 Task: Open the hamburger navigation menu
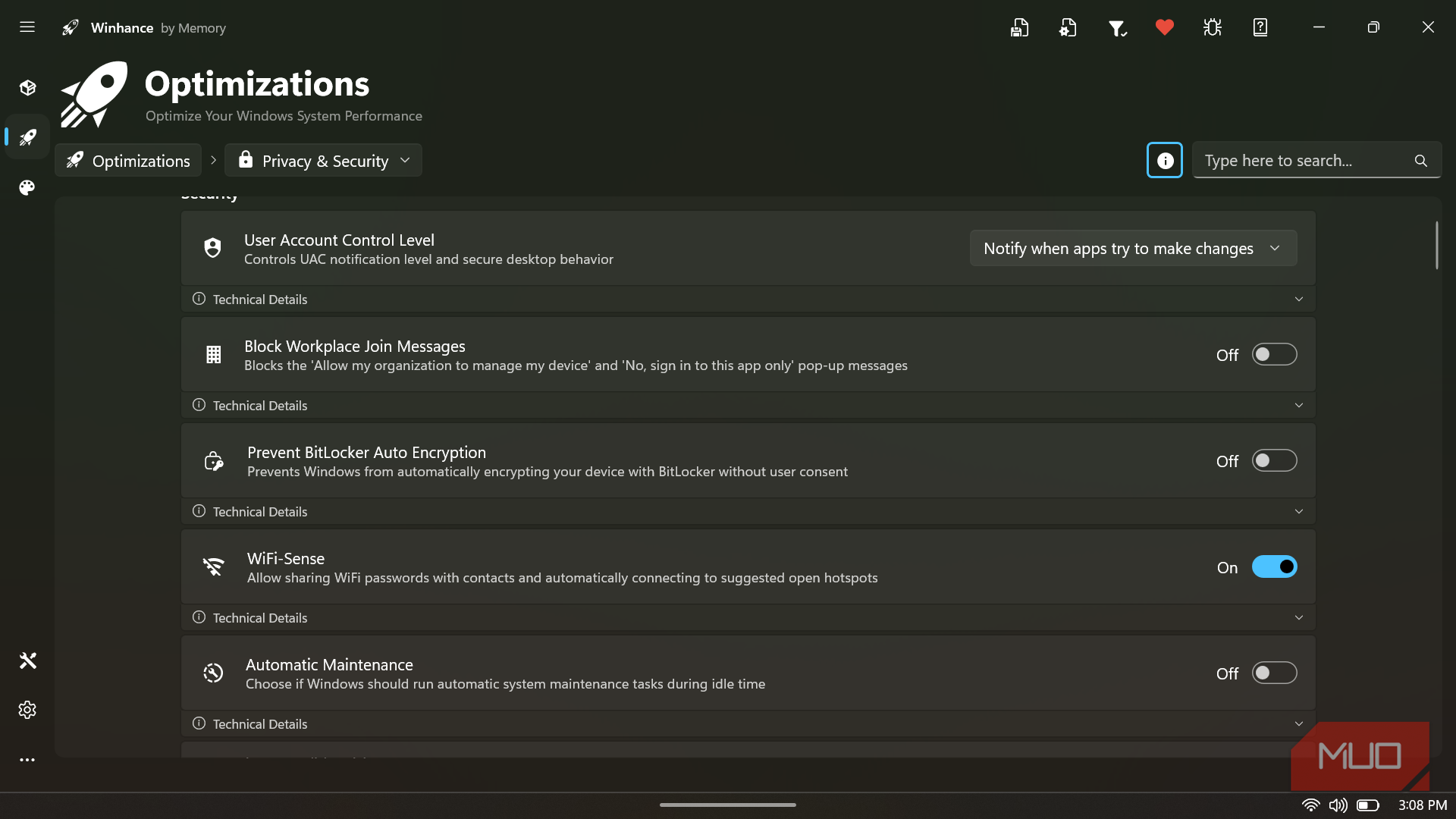click(27, 27)
